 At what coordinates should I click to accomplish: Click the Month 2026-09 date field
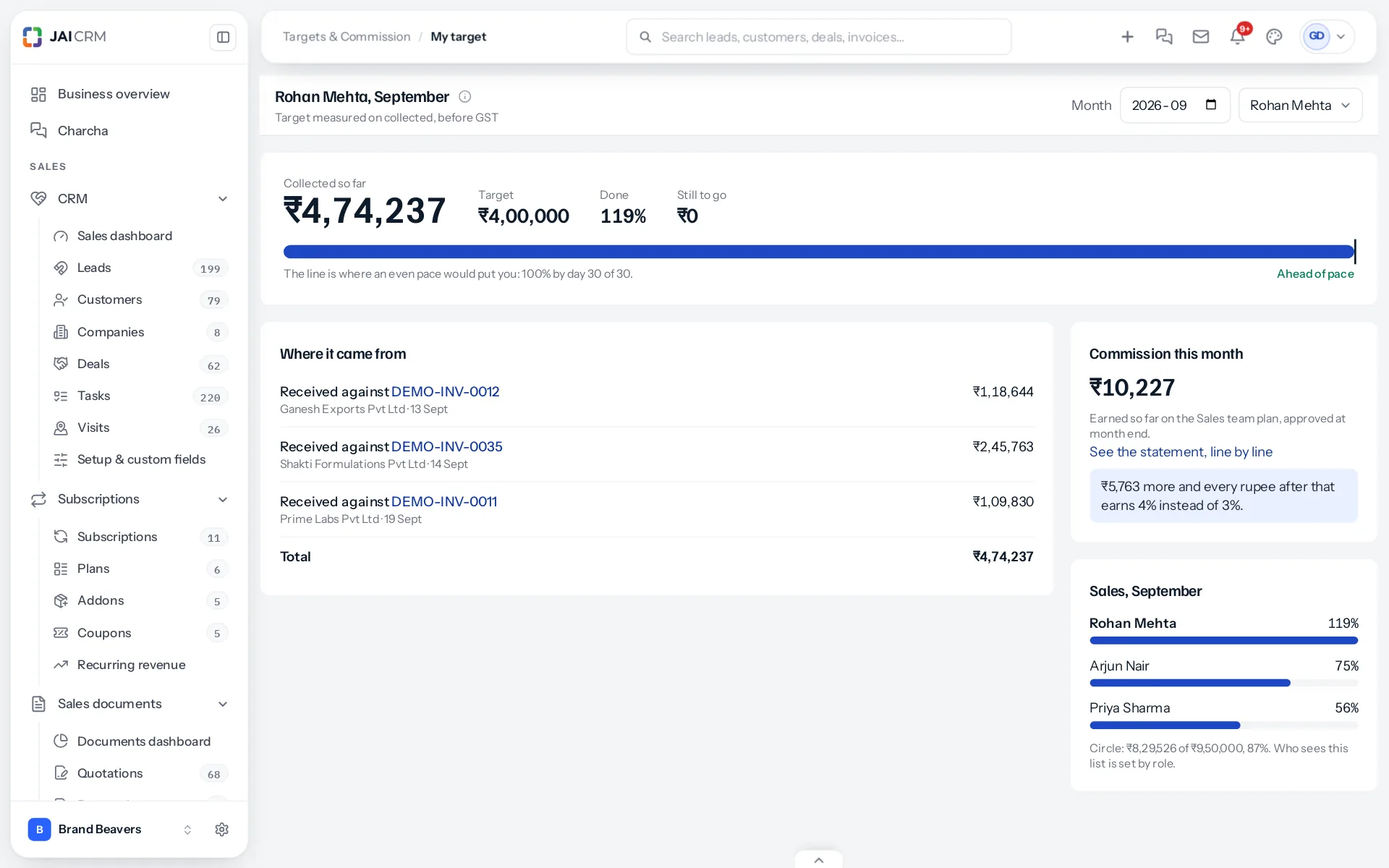(1175, 106)
